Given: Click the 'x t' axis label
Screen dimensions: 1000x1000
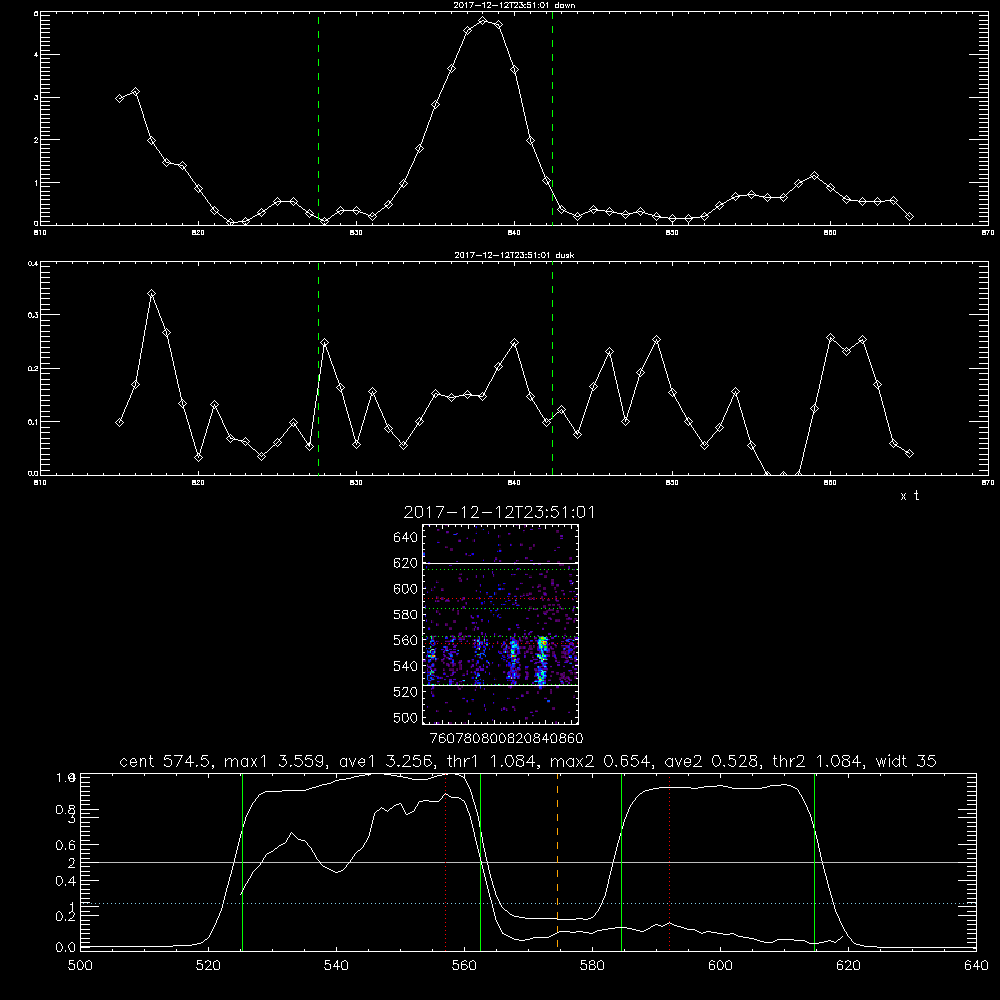Looking at the screenshot, I should 909,496.
